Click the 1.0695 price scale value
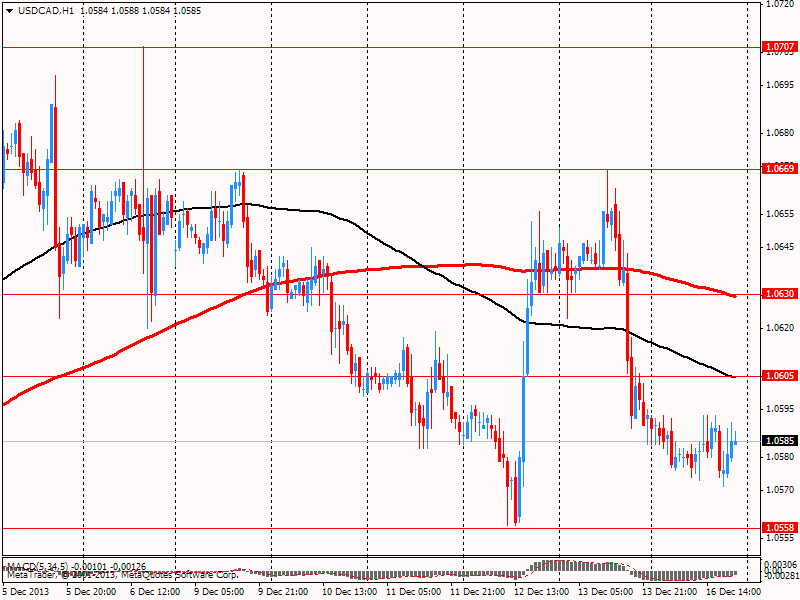 point(781,85)
